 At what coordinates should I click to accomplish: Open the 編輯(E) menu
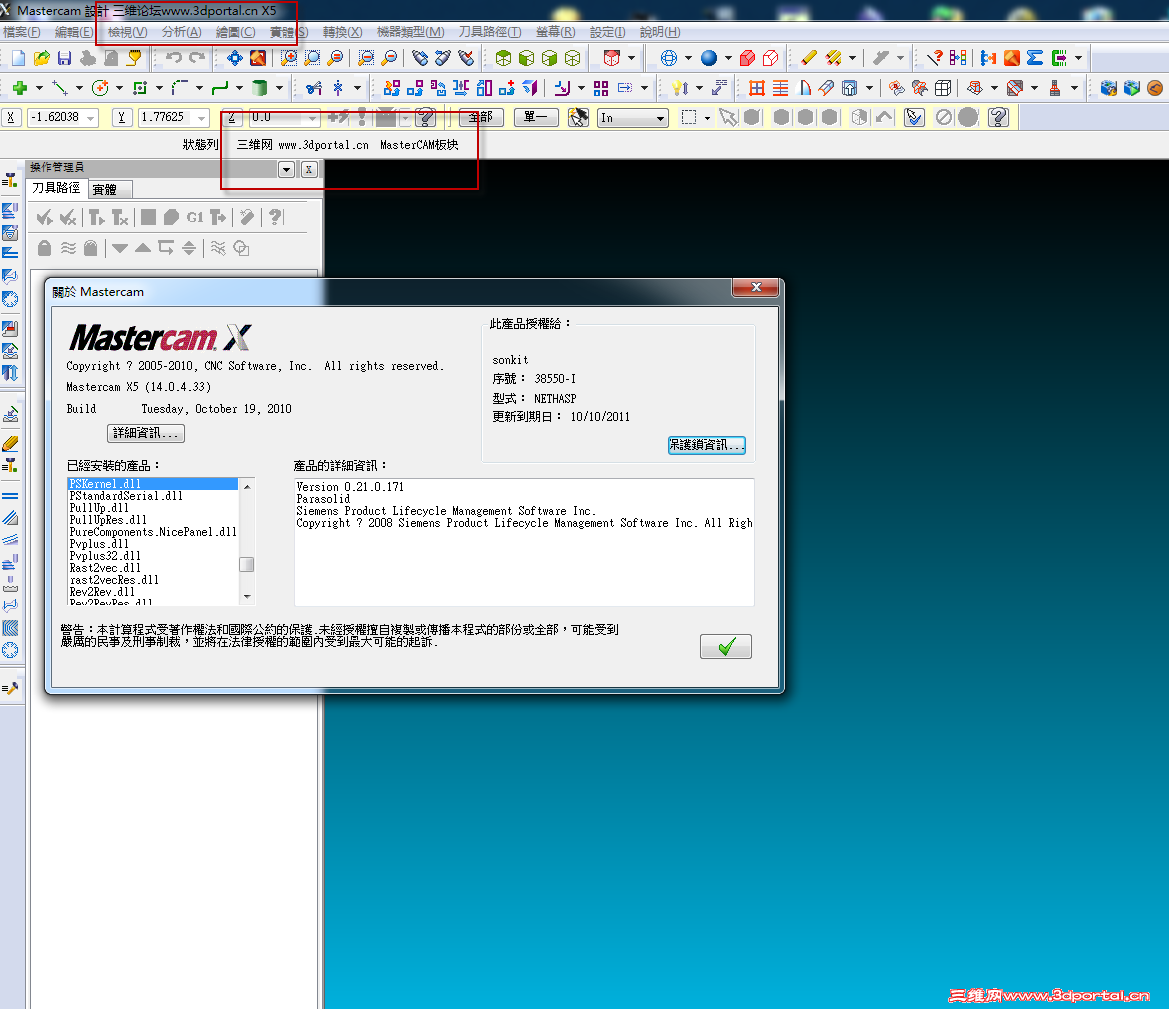pos(74,32)
